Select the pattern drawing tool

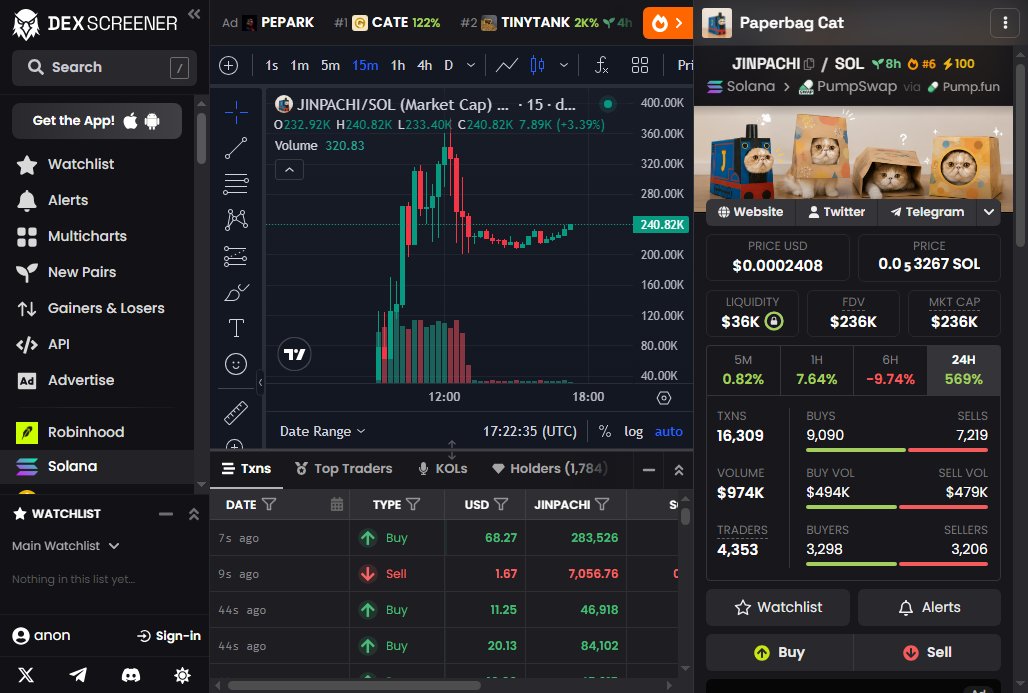pyautogui.click(x=236, y=220)
